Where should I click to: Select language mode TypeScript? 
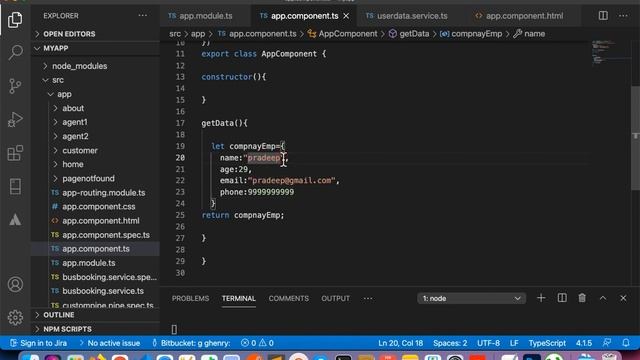547,343
